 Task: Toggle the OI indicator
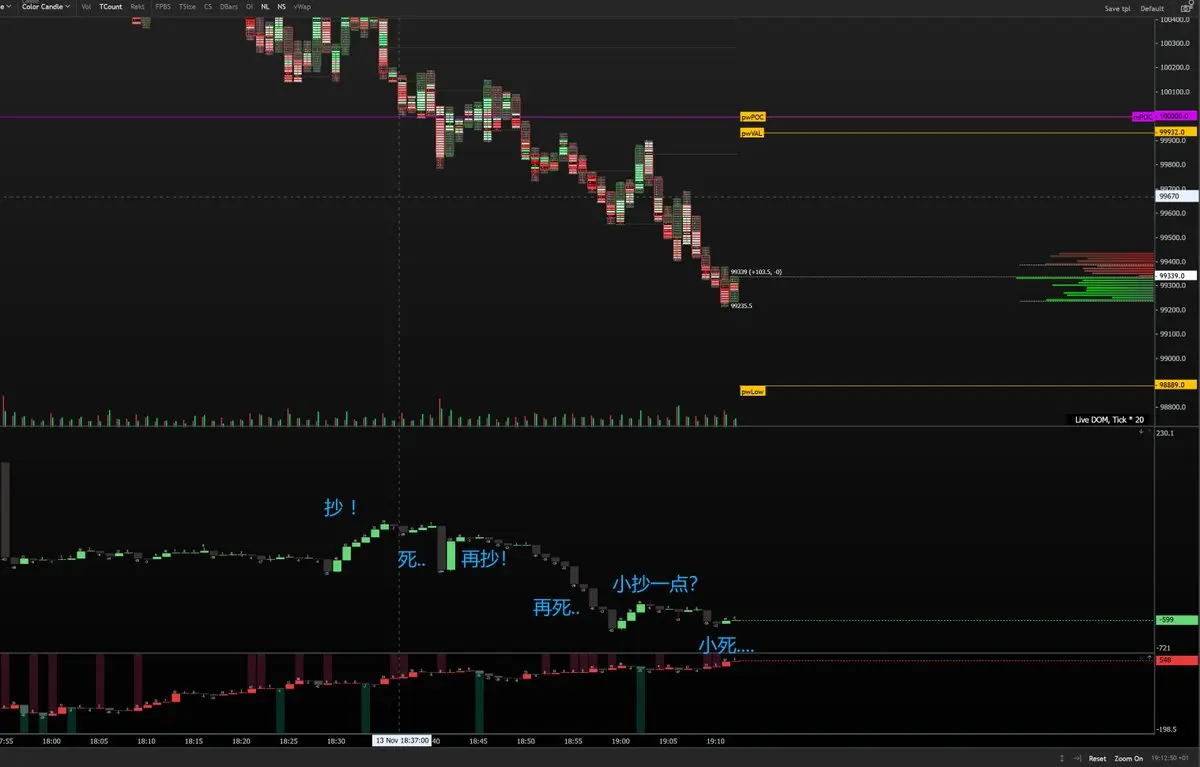click(x=250, y=6)
